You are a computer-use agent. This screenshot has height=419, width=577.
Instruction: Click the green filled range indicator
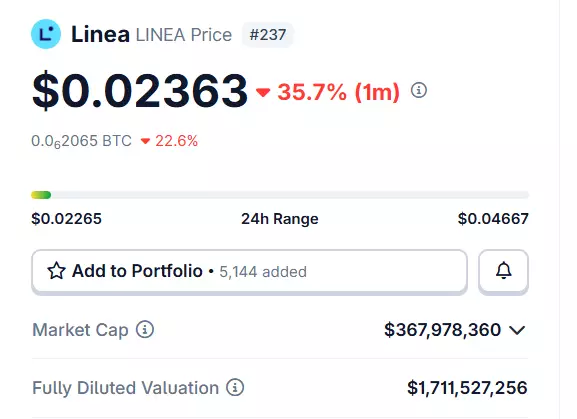point(41,195)
